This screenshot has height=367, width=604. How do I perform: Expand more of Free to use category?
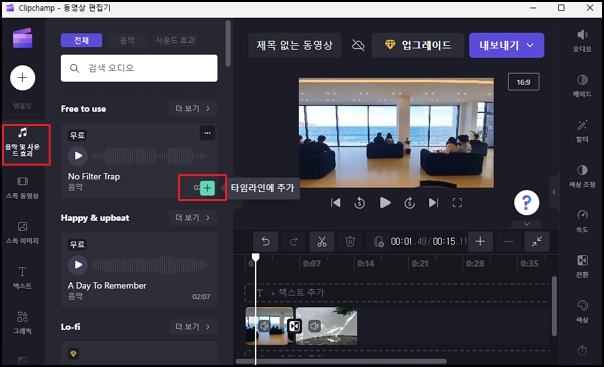193,109
